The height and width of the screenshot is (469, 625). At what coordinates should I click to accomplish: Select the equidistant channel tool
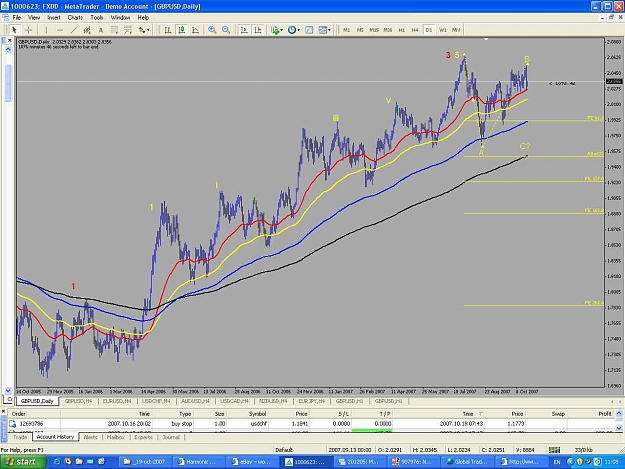click(x=87, y=30)
